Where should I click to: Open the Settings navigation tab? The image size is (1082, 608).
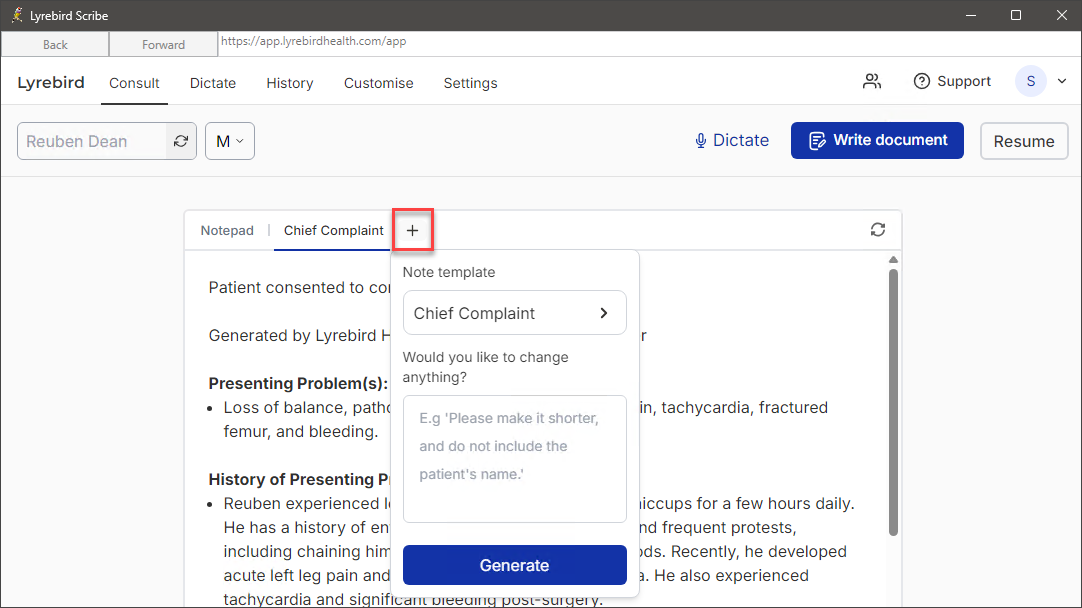[471, 83]
